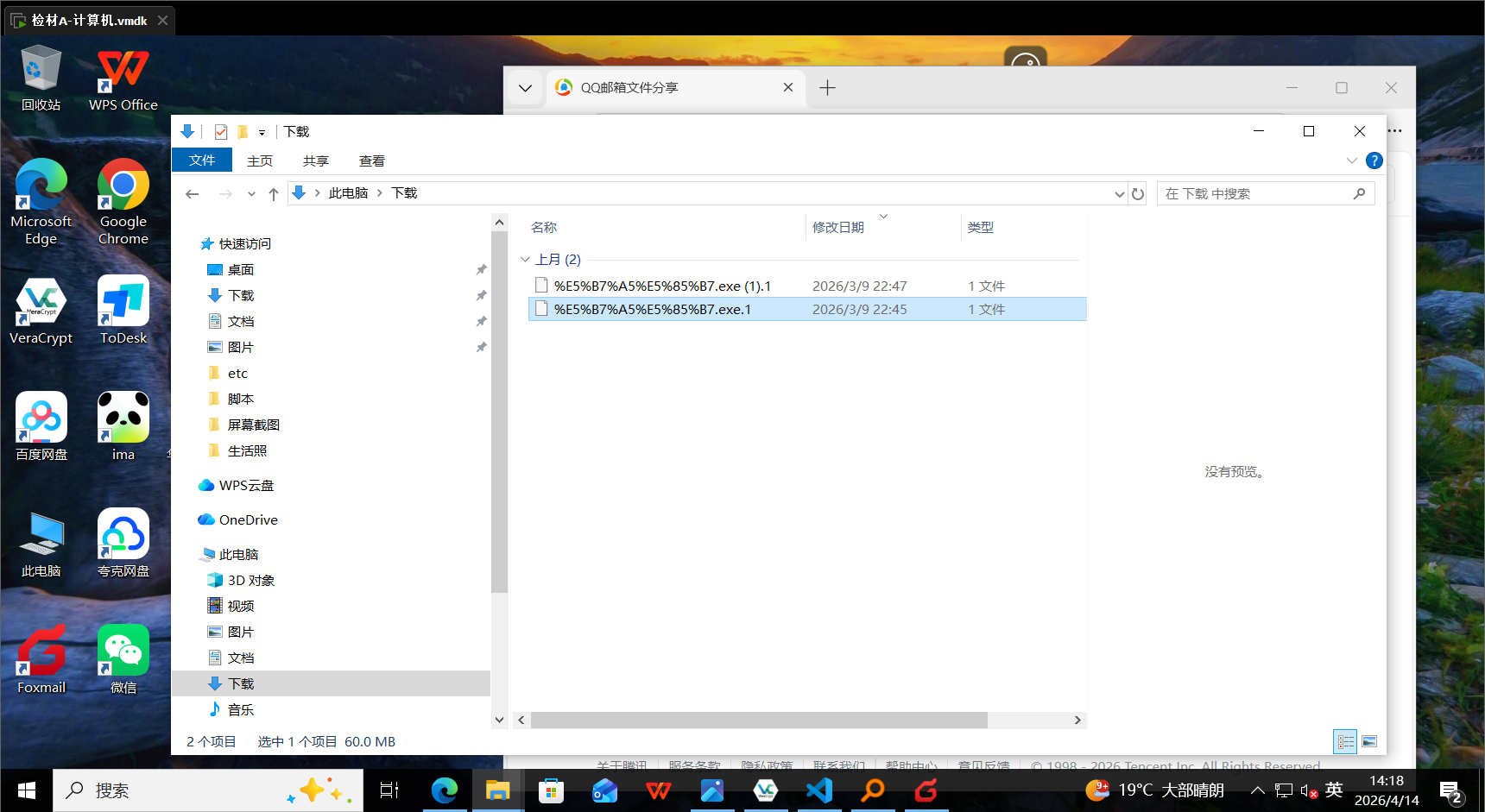The width and height of the screenshot is (1485, 812).
Task: Click the taskbar 搜索 box
Action: [x=208, y=790]
